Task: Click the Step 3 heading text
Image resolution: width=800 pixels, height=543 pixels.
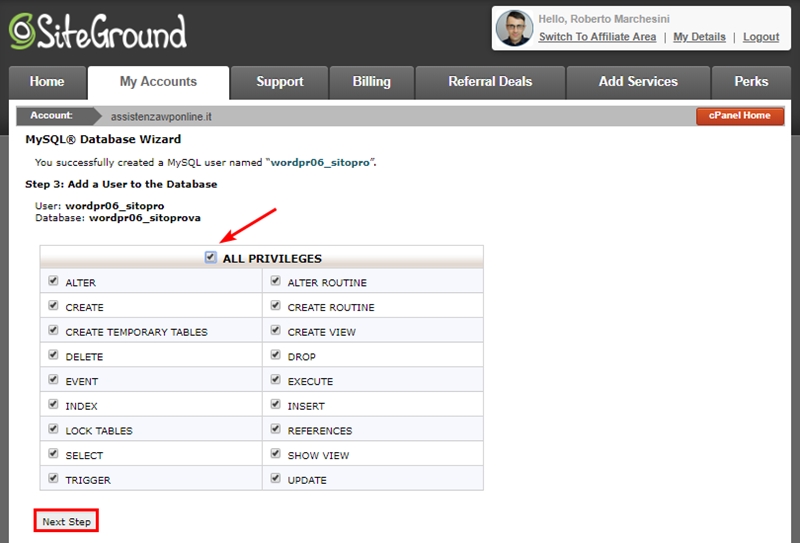Action: point(121,184)
